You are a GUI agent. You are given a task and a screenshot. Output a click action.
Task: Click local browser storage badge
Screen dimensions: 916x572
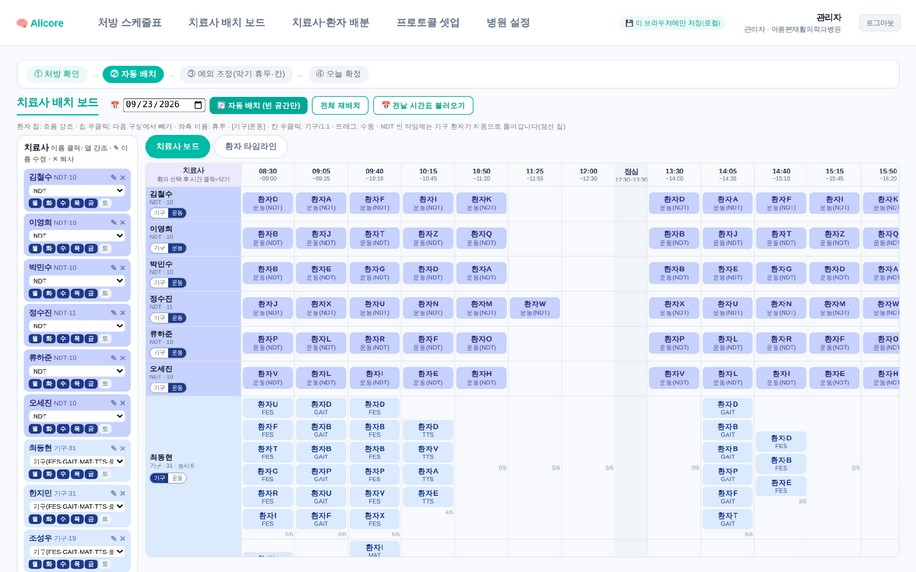[672, 23]
